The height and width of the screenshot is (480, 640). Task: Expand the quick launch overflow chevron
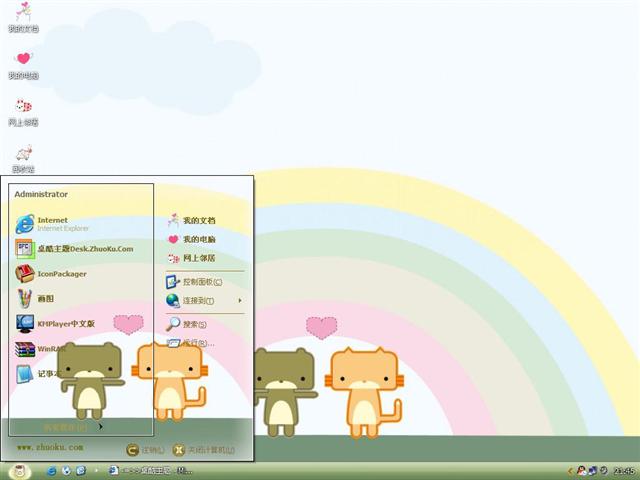tap(97, 471)
